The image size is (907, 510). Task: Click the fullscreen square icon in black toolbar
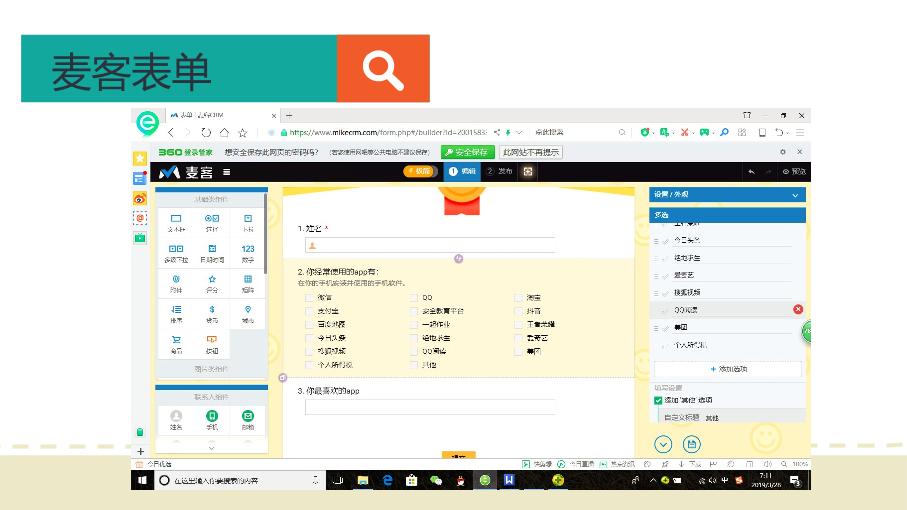(x=528, y=172)
